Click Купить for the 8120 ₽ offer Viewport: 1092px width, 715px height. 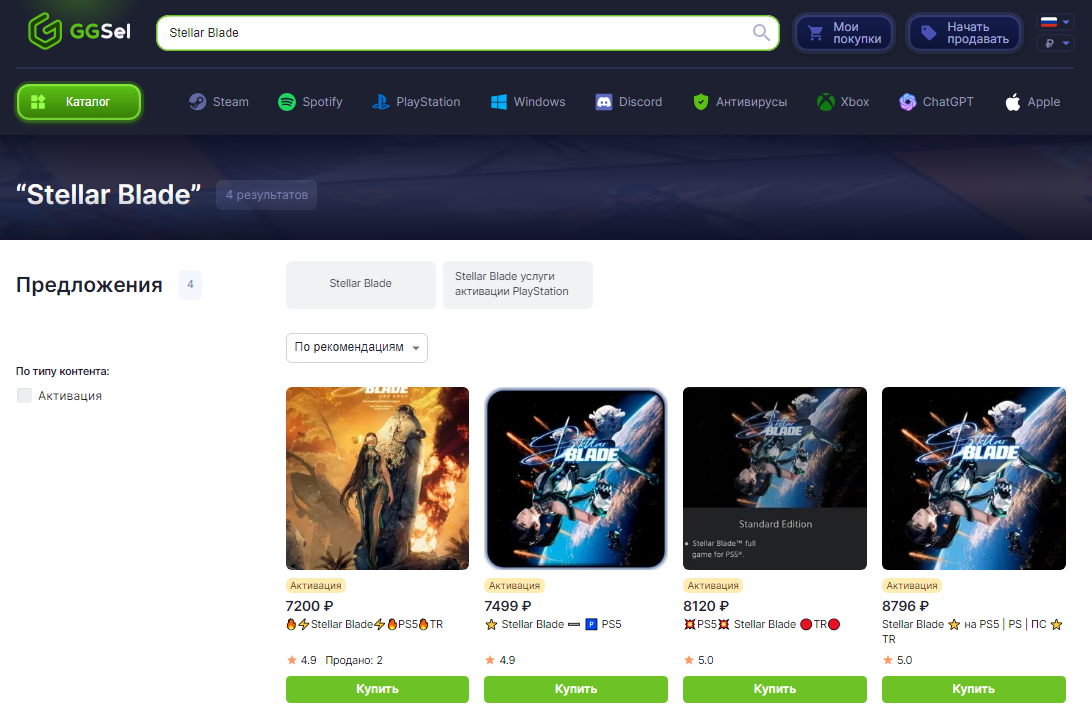(775, 689)
